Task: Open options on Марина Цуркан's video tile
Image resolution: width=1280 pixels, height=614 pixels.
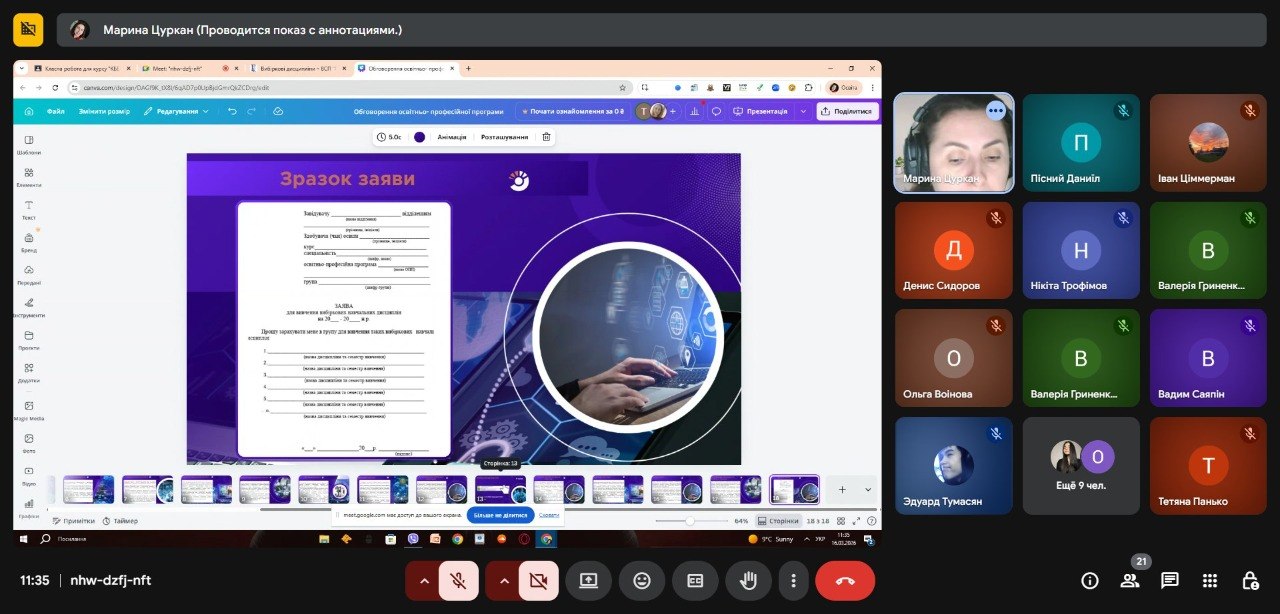Action: tap(995, 111)
